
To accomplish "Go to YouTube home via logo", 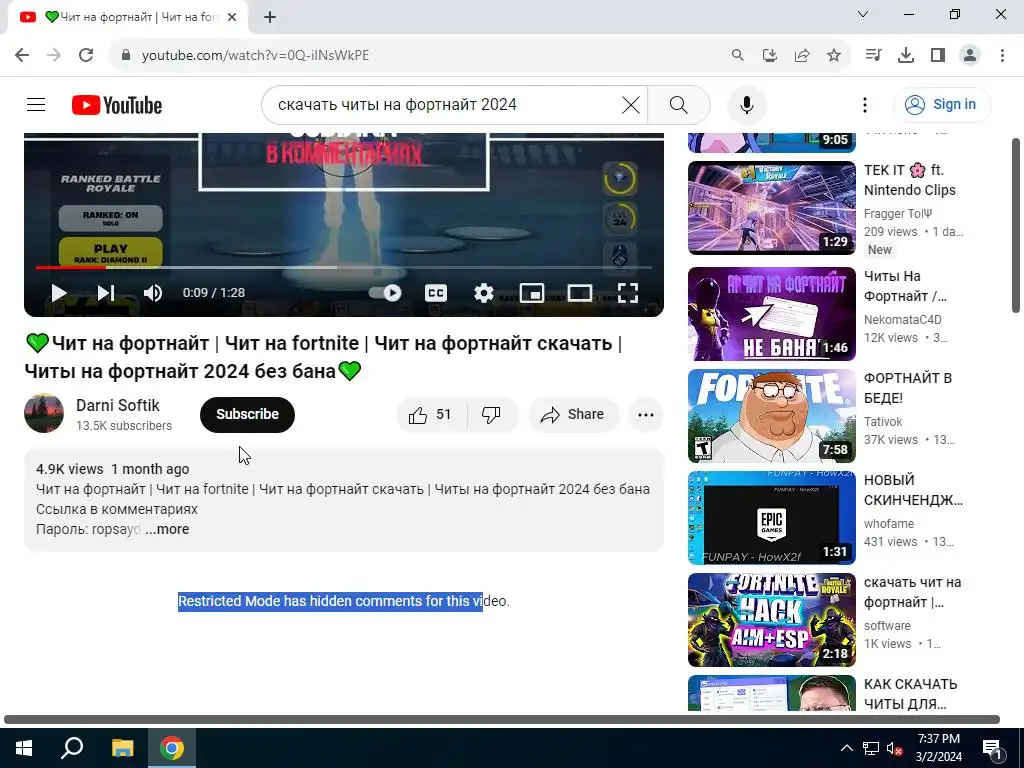I will point(117,105).
